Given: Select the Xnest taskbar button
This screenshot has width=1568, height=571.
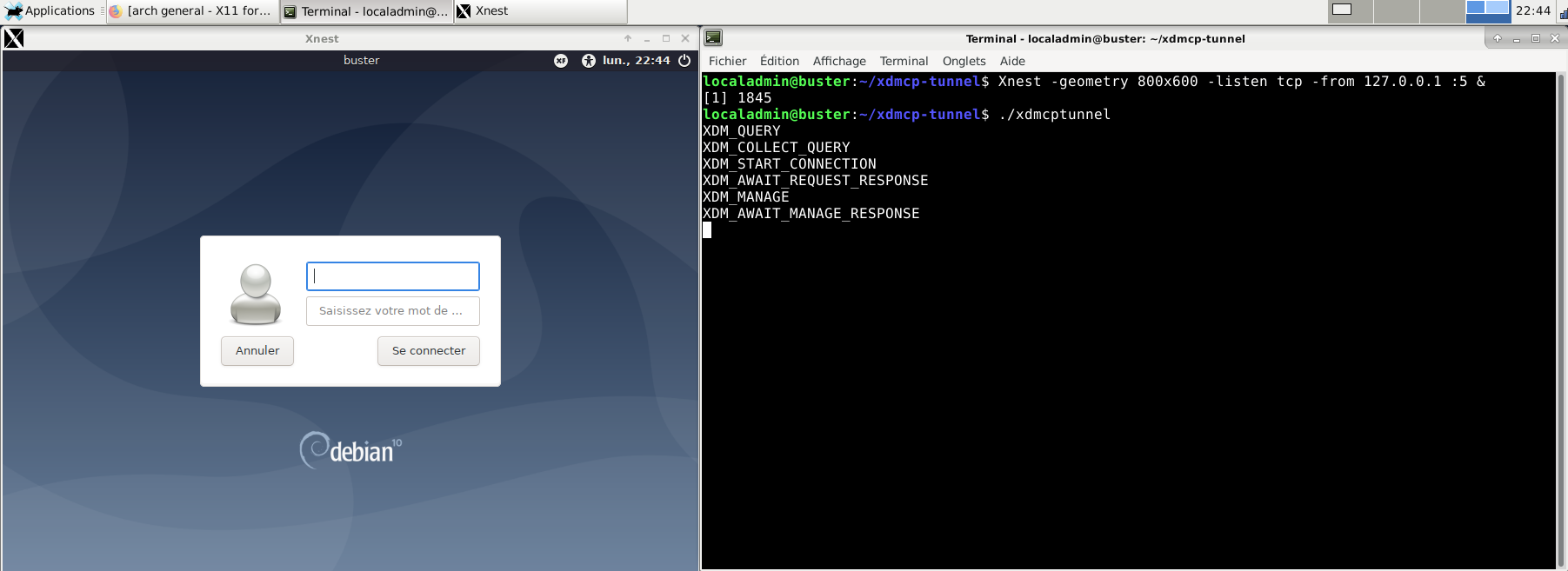Looking at the screenshot, I should [540, 11].
